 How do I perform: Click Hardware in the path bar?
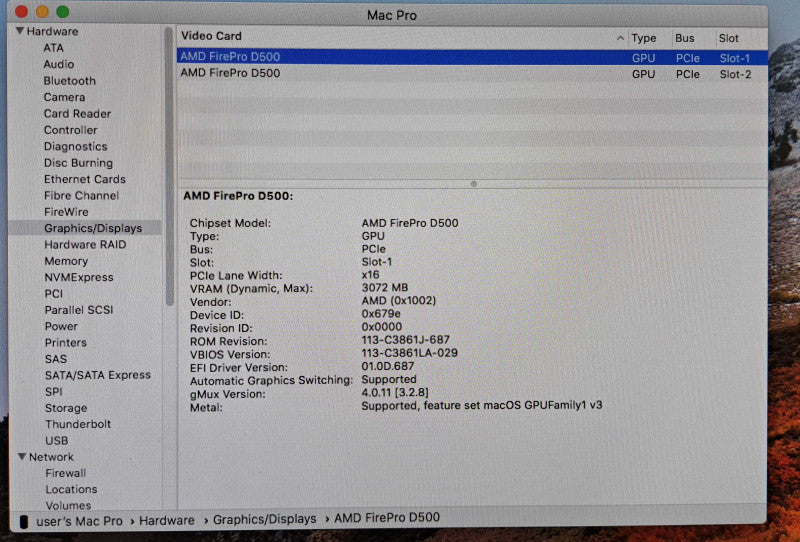pos(167,521)
